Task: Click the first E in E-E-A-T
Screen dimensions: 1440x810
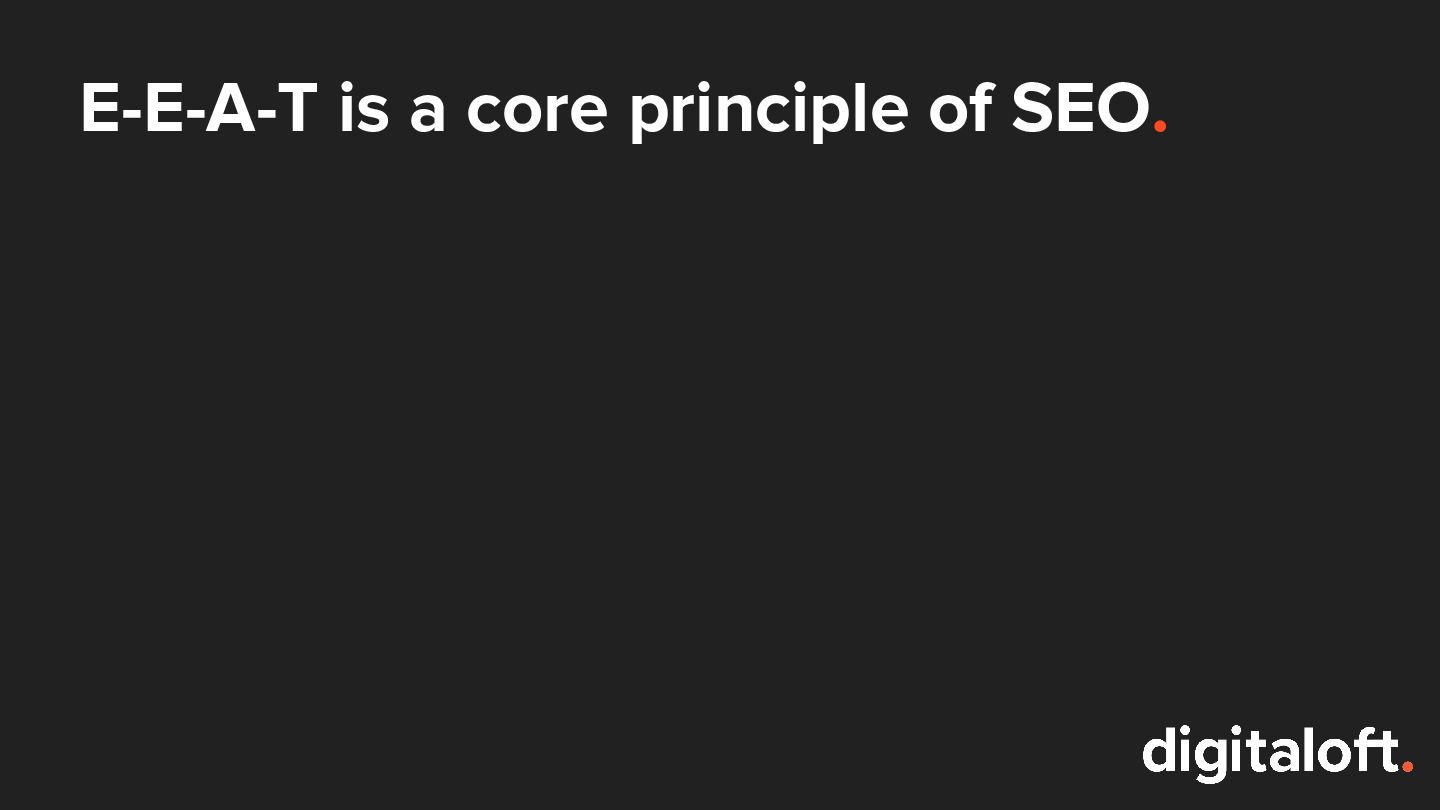Action: pos(100,108)
